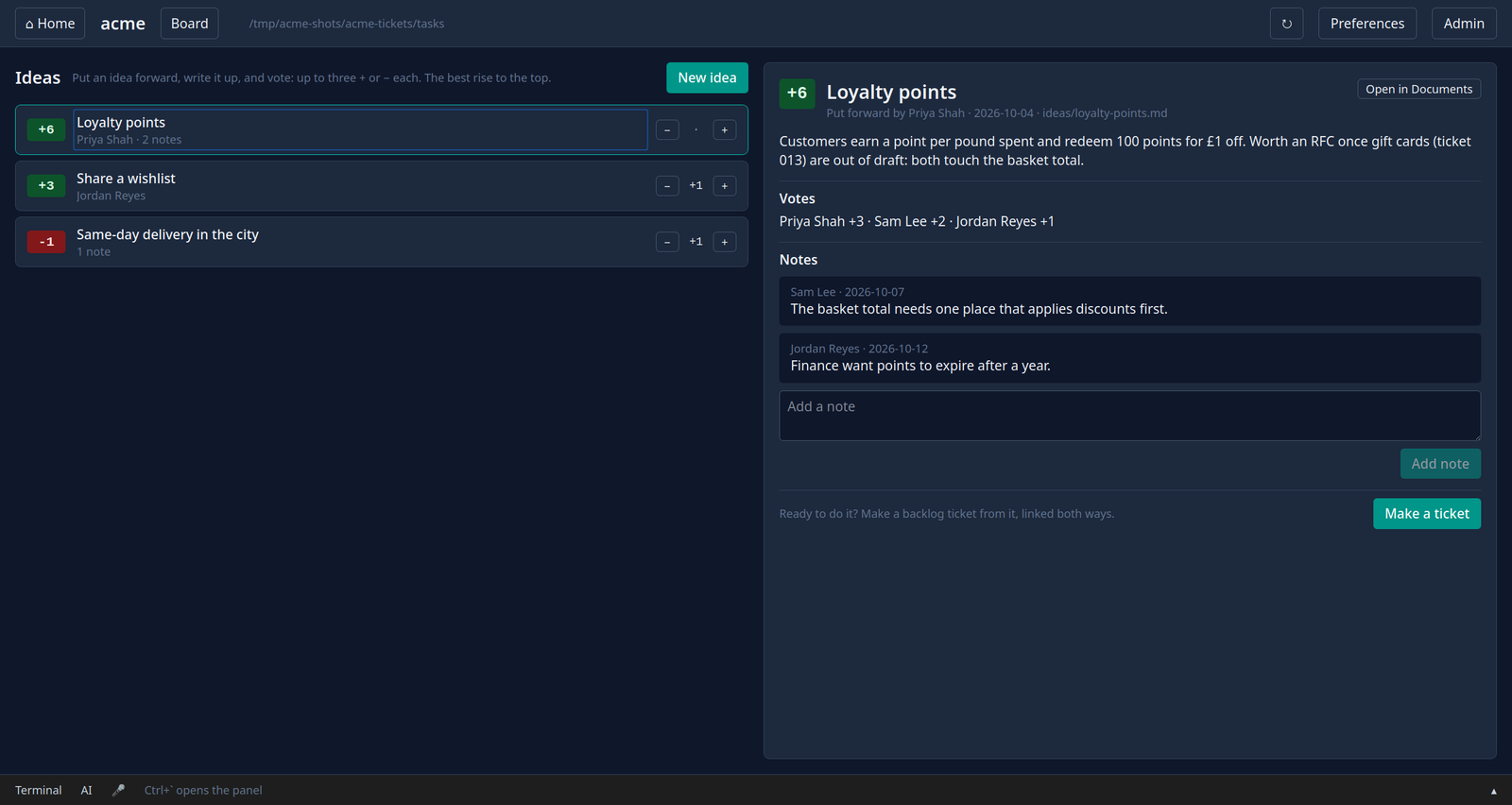
Task: Vote plus on Same-day delivery
Action: pos(725,242)
